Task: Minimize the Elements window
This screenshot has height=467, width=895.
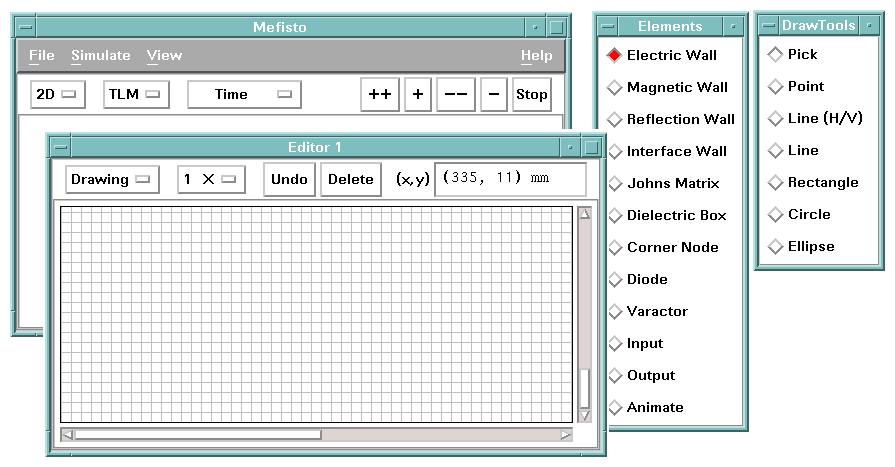Action: (733, 26)
